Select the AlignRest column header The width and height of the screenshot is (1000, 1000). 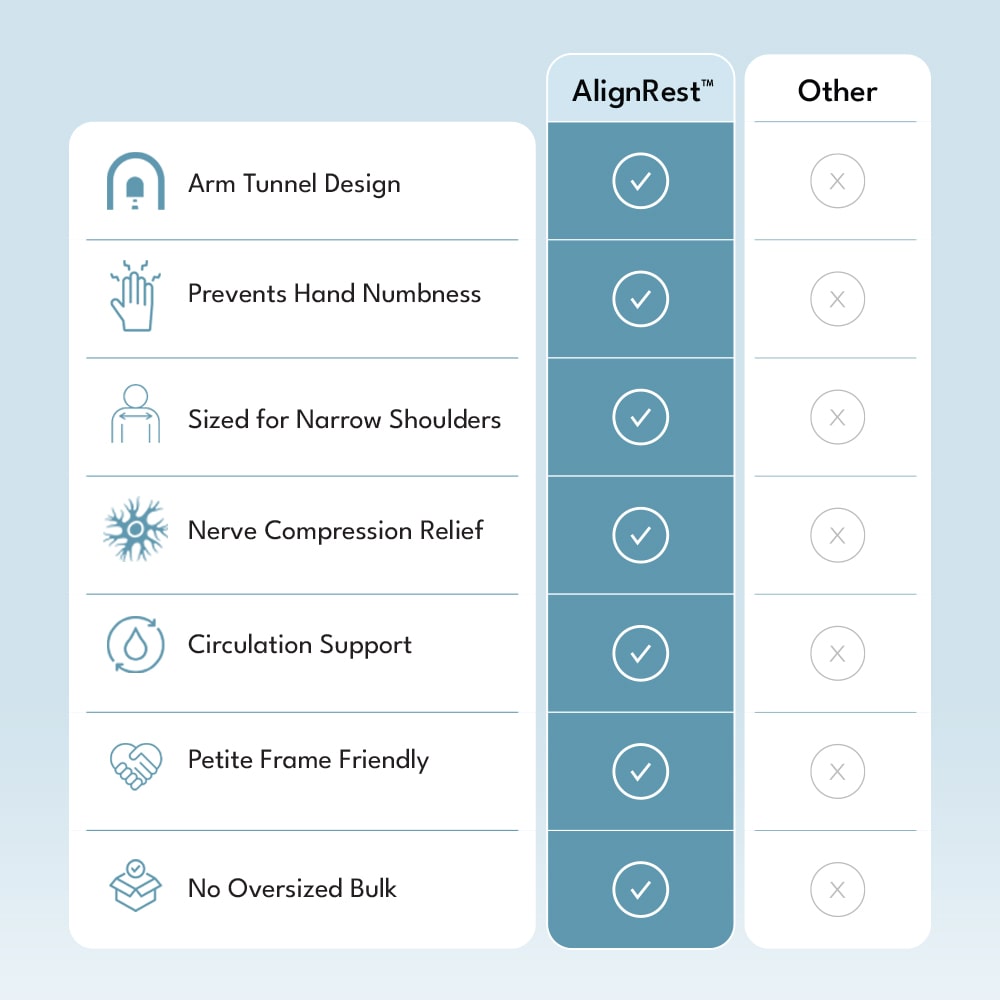641,92
